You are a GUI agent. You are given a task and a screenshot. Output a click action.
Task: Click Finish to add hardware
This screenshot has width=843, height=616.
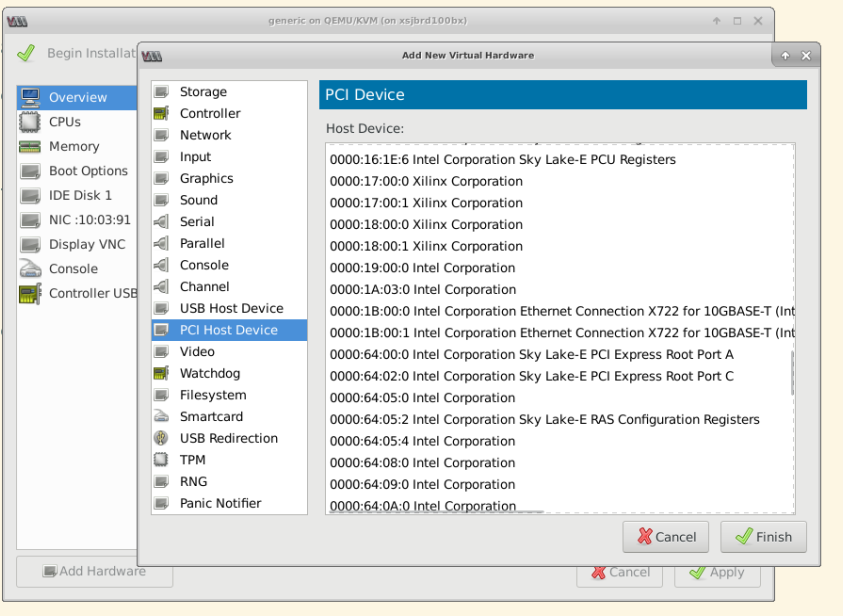[763, 537]
